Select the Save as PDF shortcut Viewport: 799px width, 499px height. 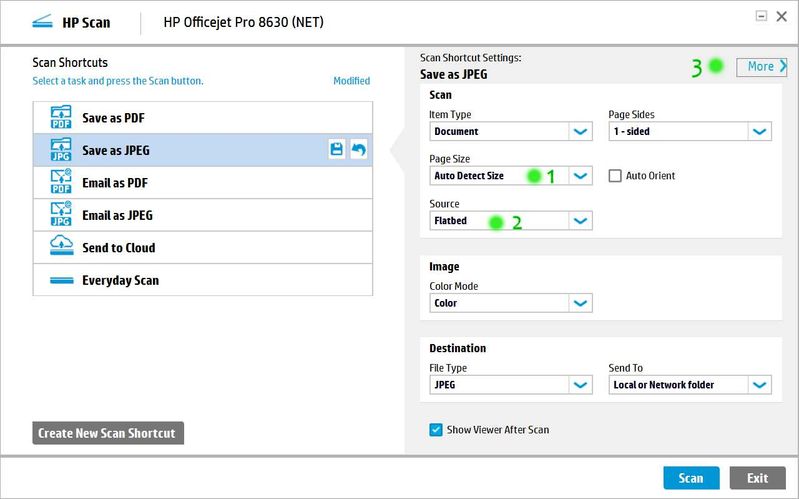203,118
